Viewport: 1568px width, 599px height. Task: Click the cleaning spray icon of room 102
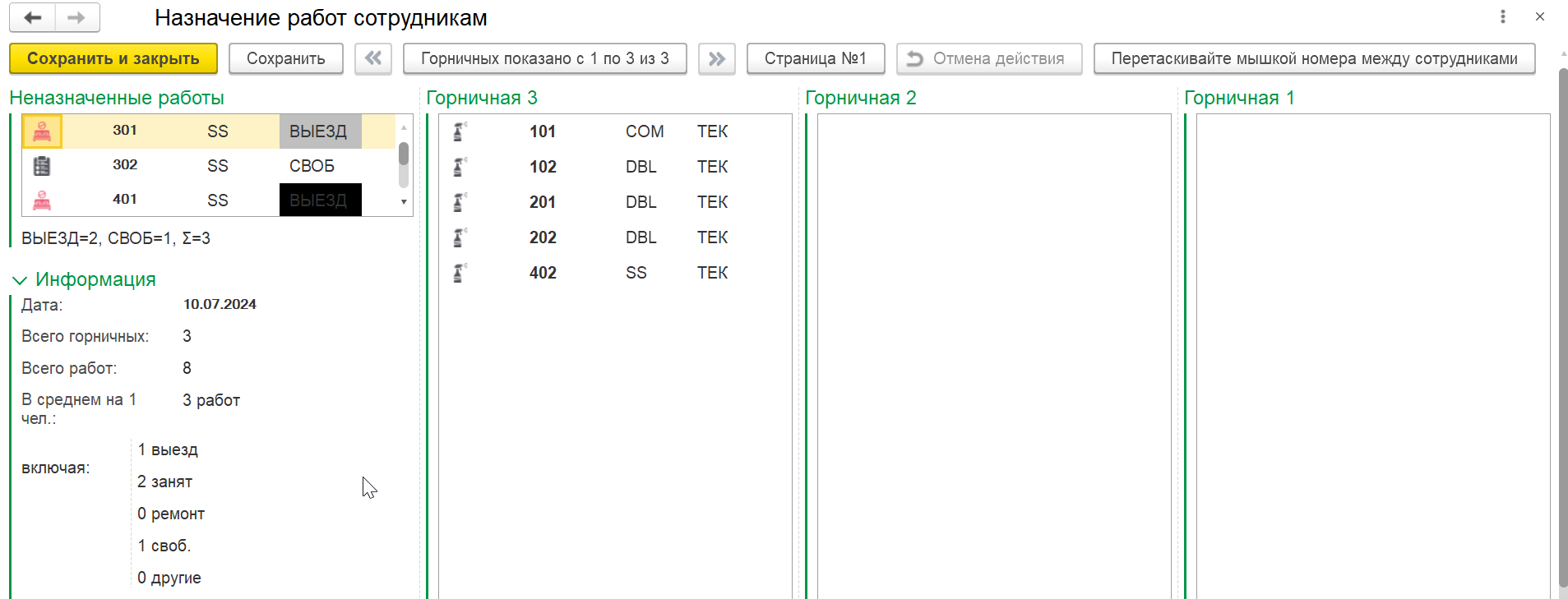(x=460, y=167)
